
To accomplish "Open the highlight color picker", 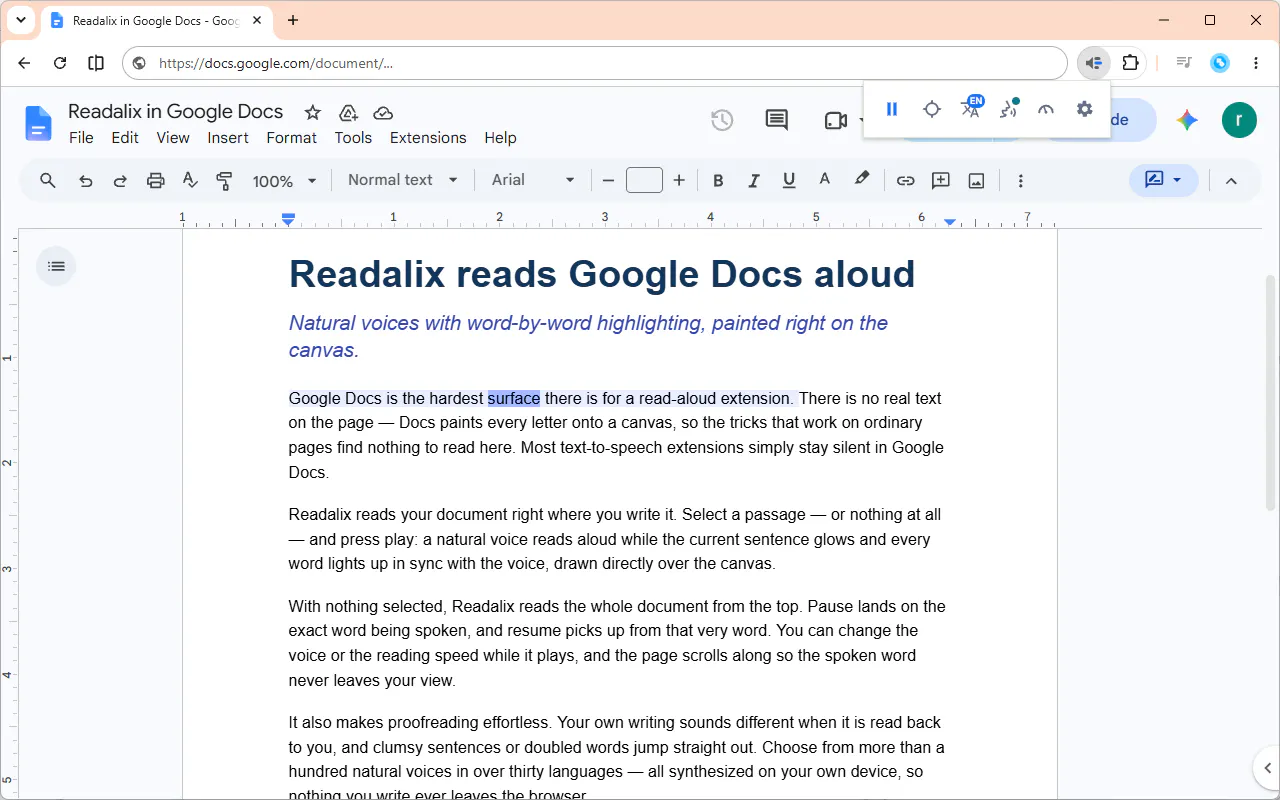I will coord(861,180).
